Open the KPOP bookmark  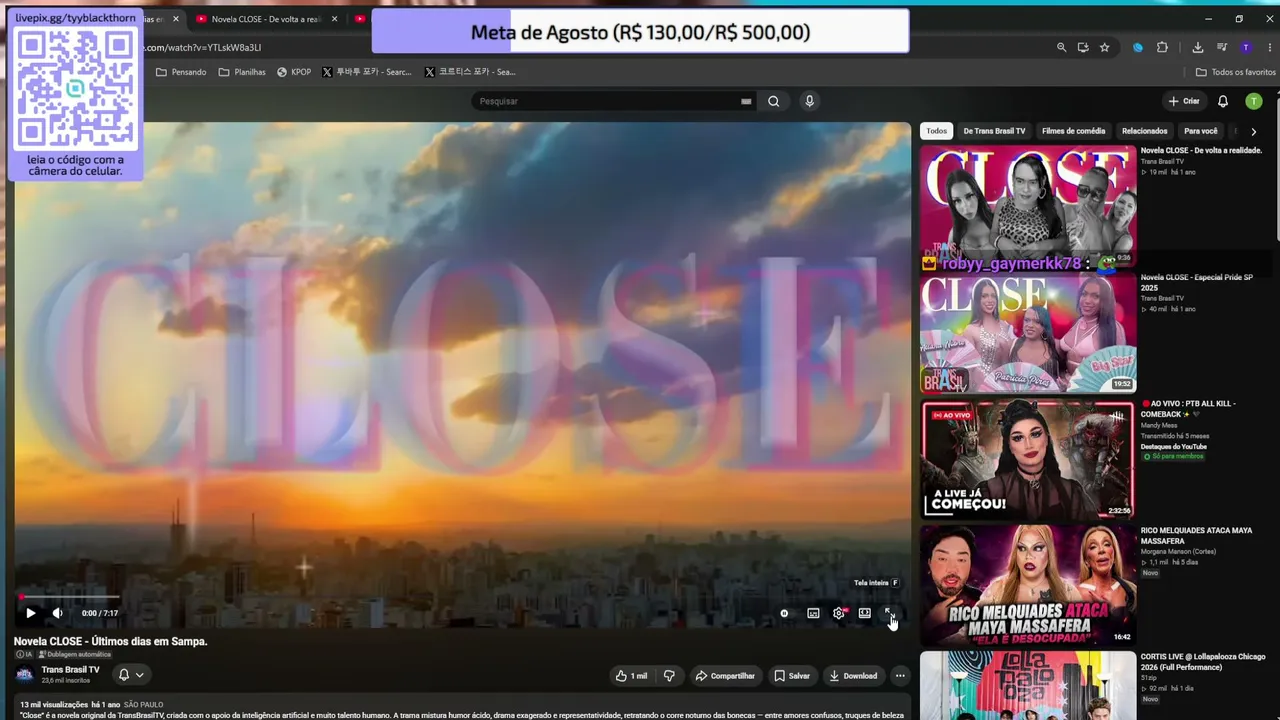tap(294, 72)
